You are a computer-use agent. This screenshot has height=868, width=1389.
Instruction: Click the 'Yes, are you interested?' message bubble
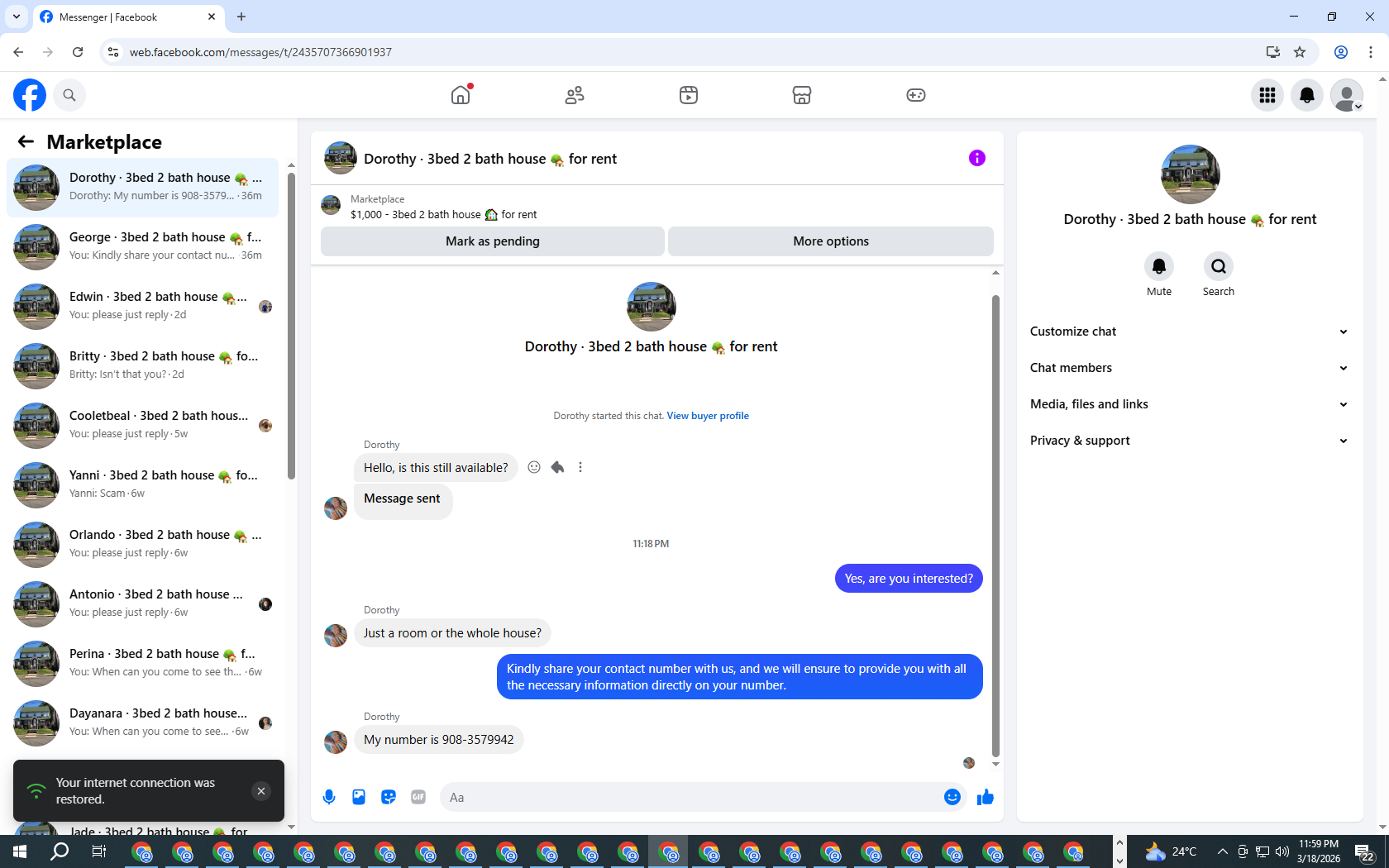[909, 579]
